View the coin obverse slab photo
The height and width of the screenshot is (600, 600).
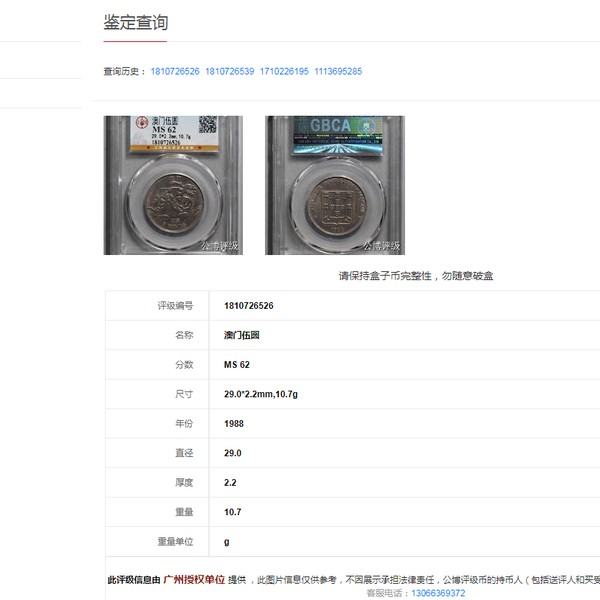coord(173,185)
